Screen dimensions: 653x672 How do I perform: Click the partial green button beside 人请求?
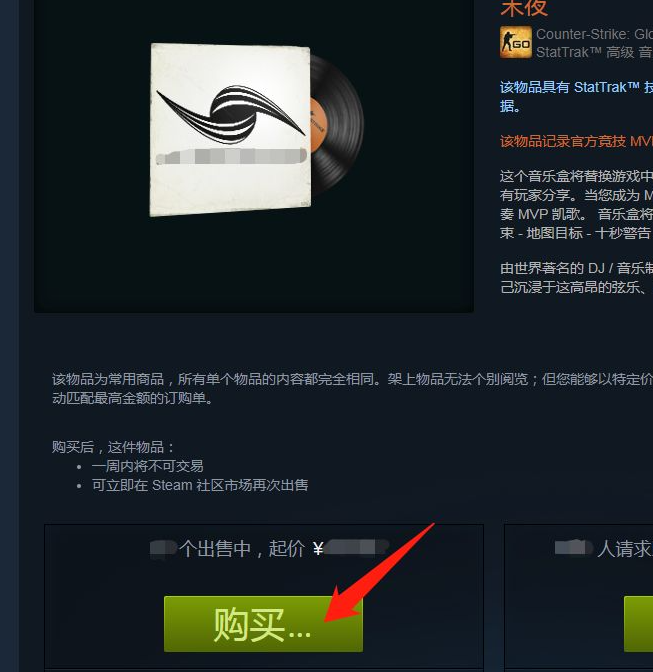tap(638, 624)
